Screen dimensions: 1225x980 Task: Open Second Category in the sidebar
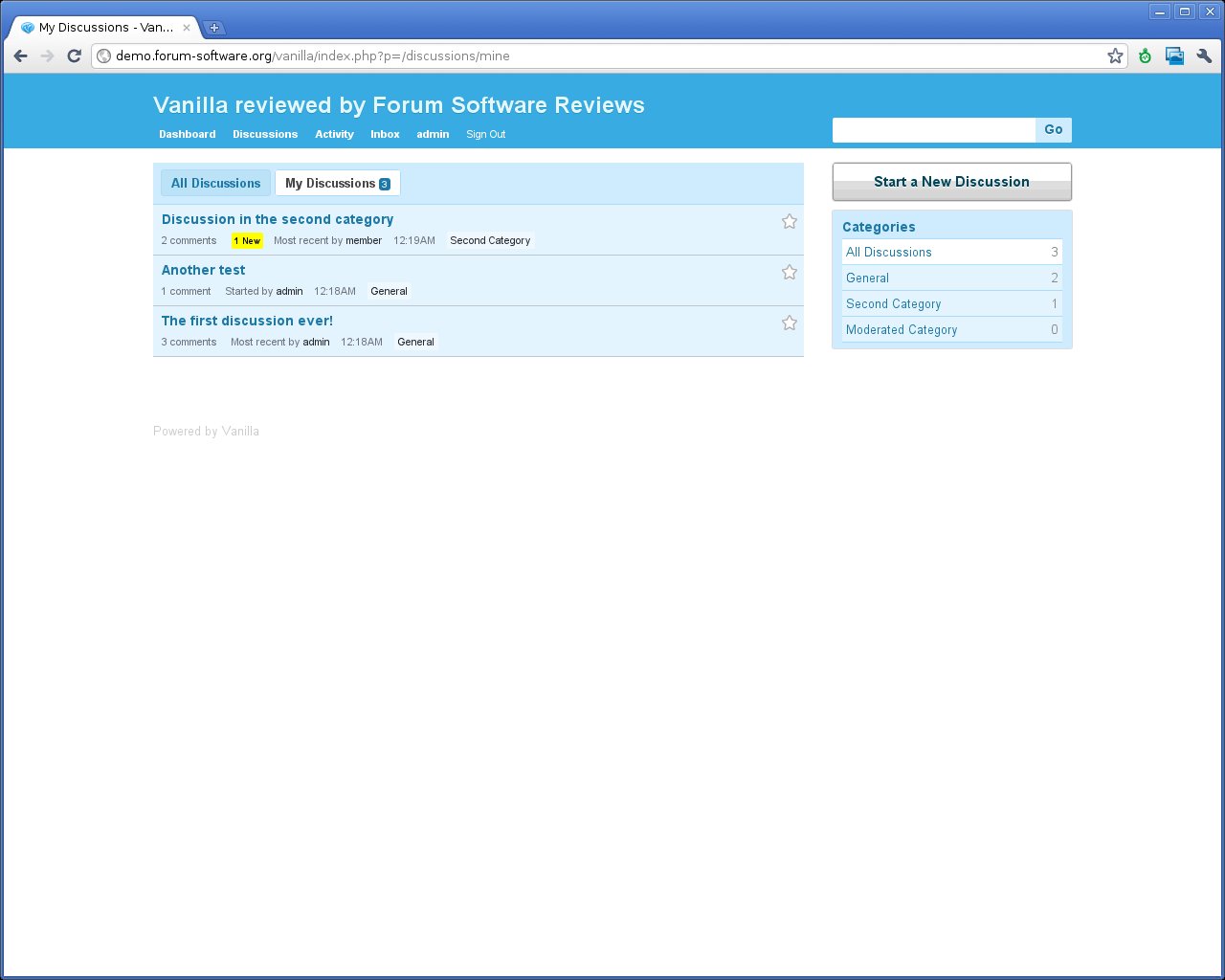(952, 303)
